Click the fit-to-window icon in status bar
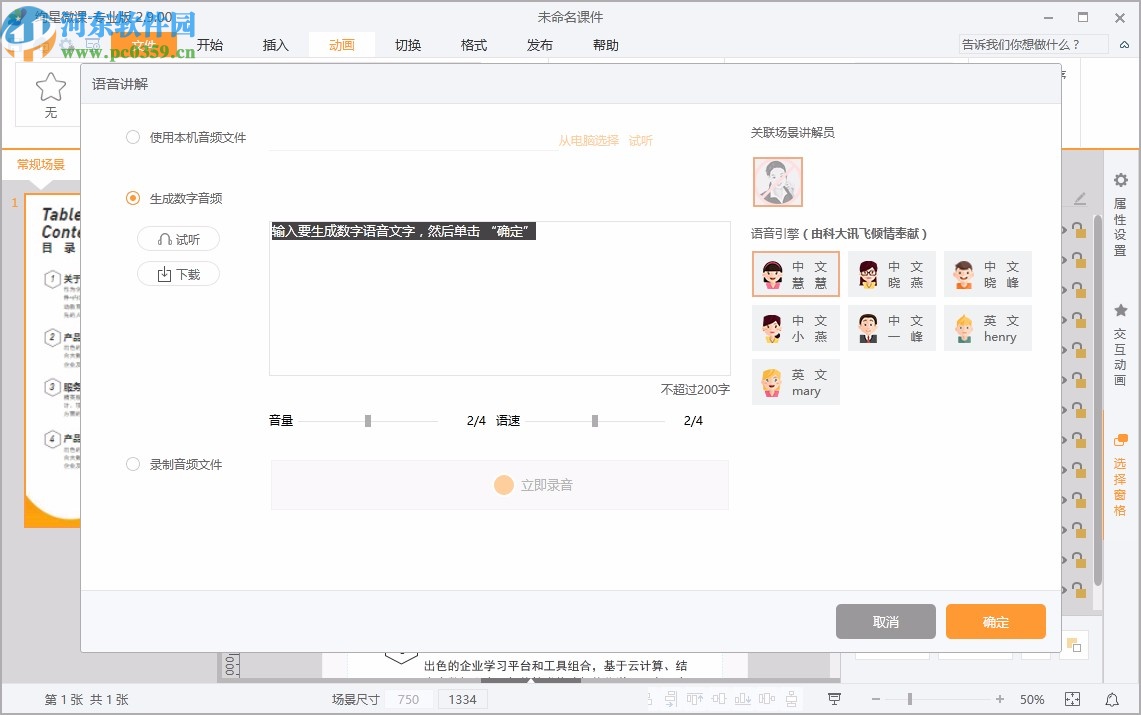The image size is (1141, 715). [x=1071, y=699]
